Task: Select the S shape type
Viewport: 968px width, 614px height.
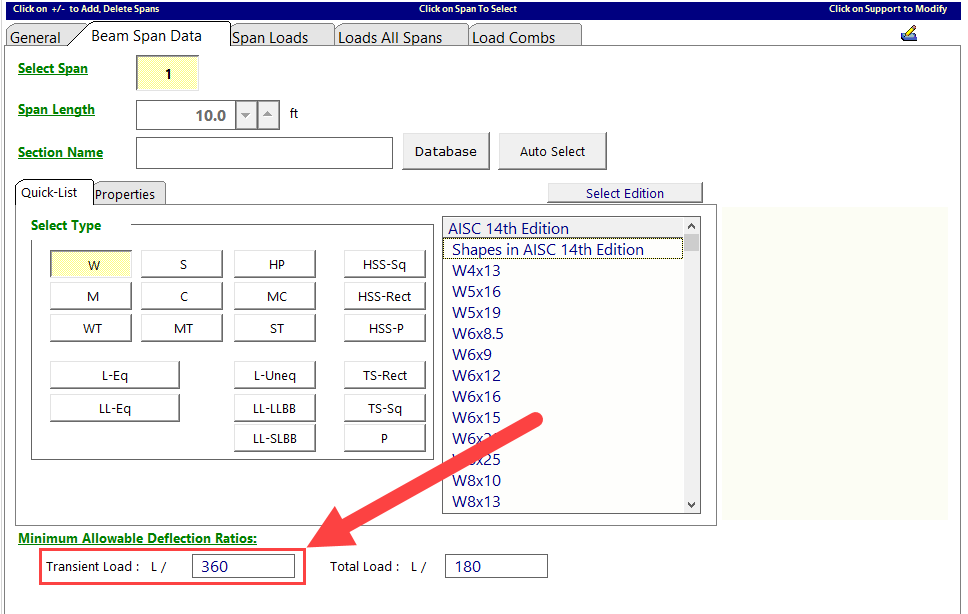Action: [182, 265]
